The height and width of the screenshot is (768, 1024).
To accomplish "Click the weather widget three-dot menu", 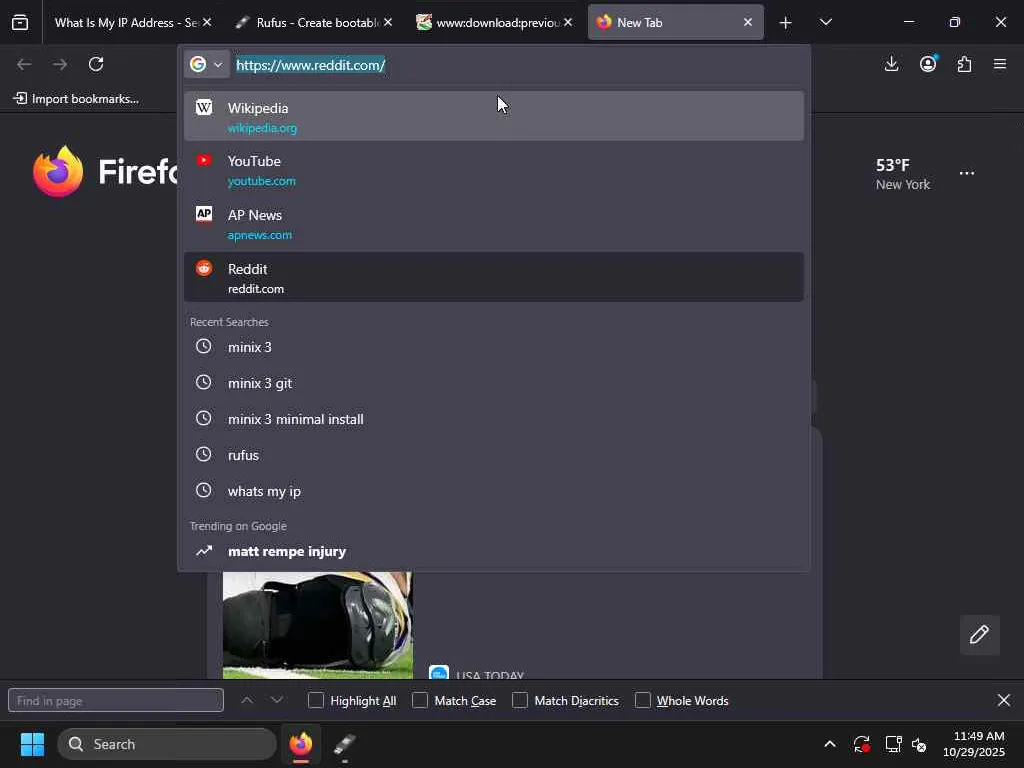I will [x=967, y=173].
